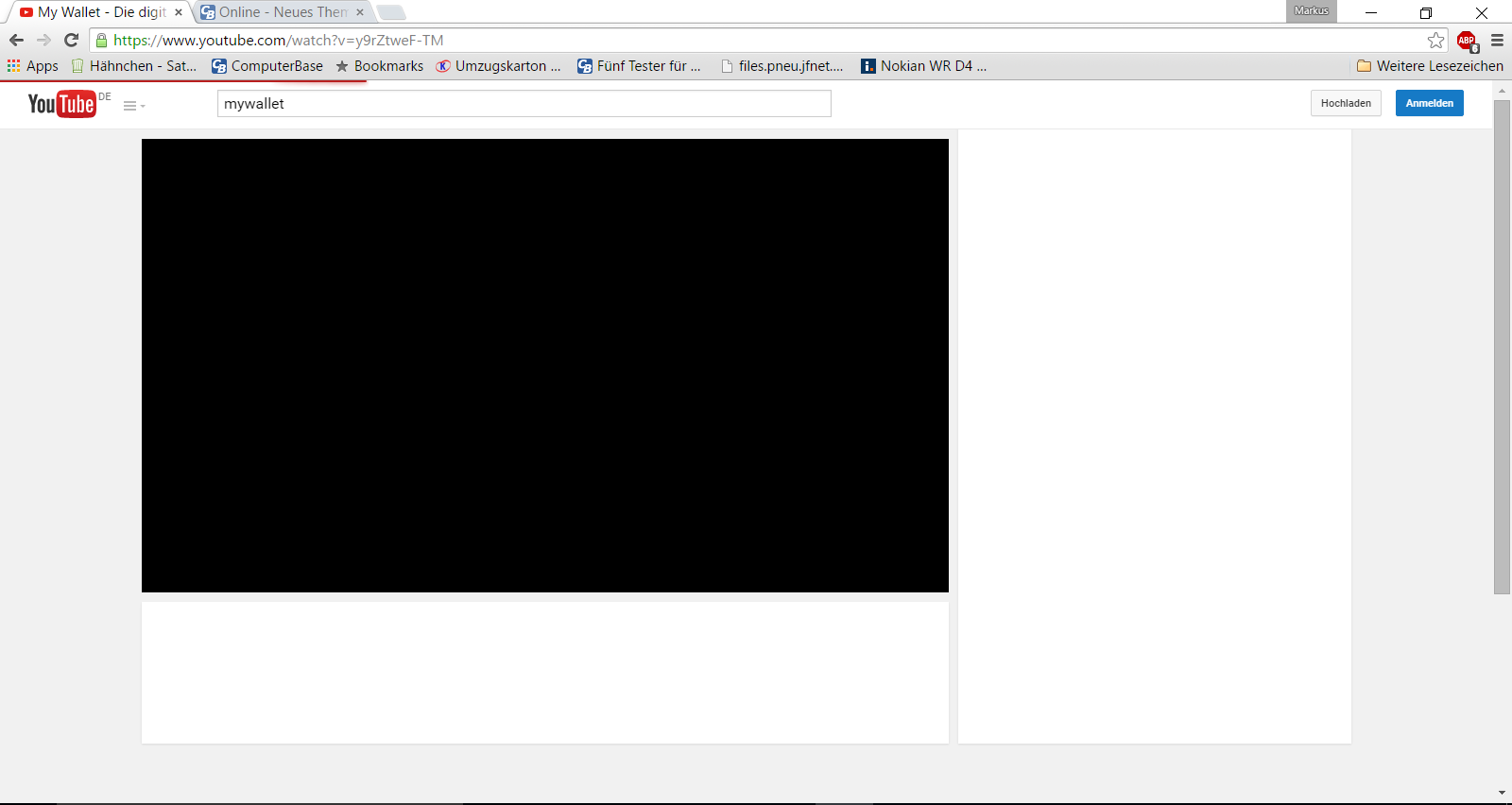The width and height of the screenshot is (1512, 805).
Task: Minimize the Chrome window
Action: tap(1371, 12)
